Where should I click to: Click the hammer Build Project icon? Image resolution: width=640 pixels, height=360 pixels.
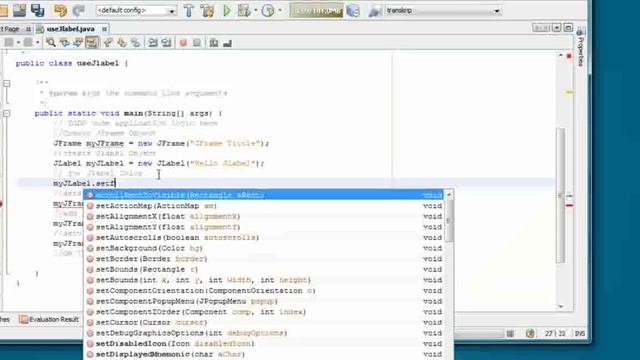coord(189,11)
